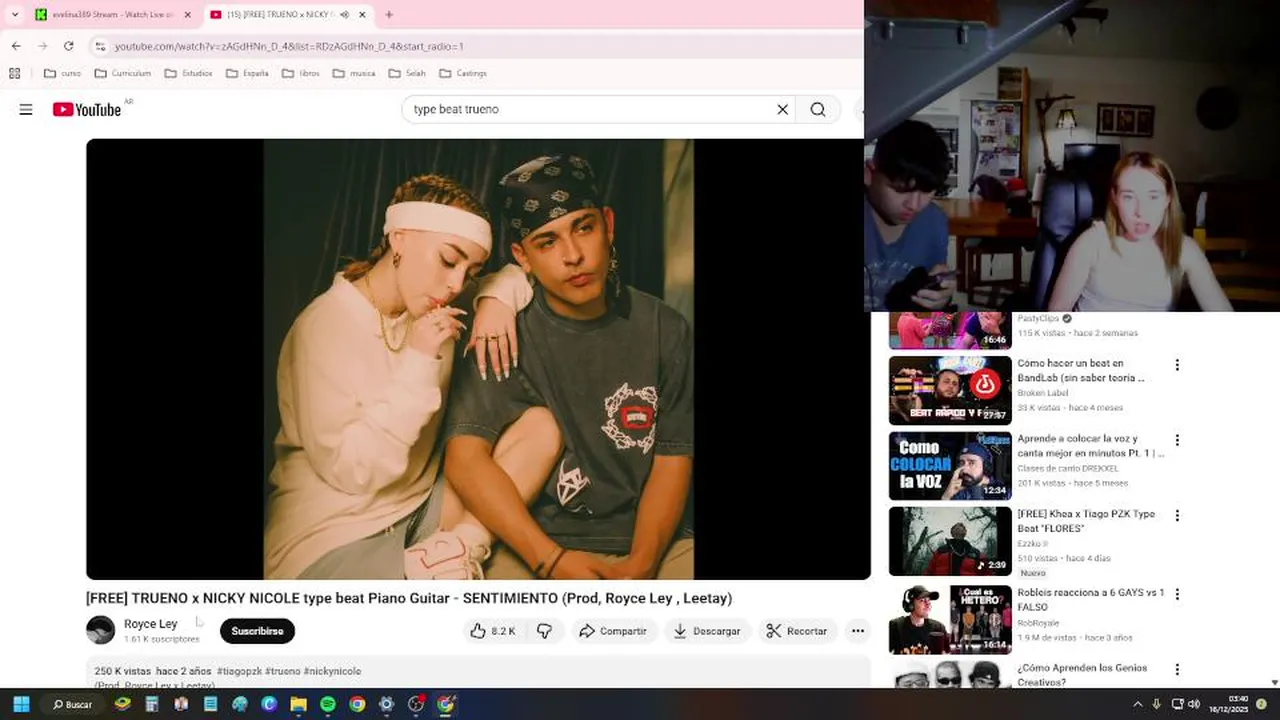This screenshot has width=1280, height=720.
Task: Dislike the video with thumbs down
Action: tap(544, 631)
